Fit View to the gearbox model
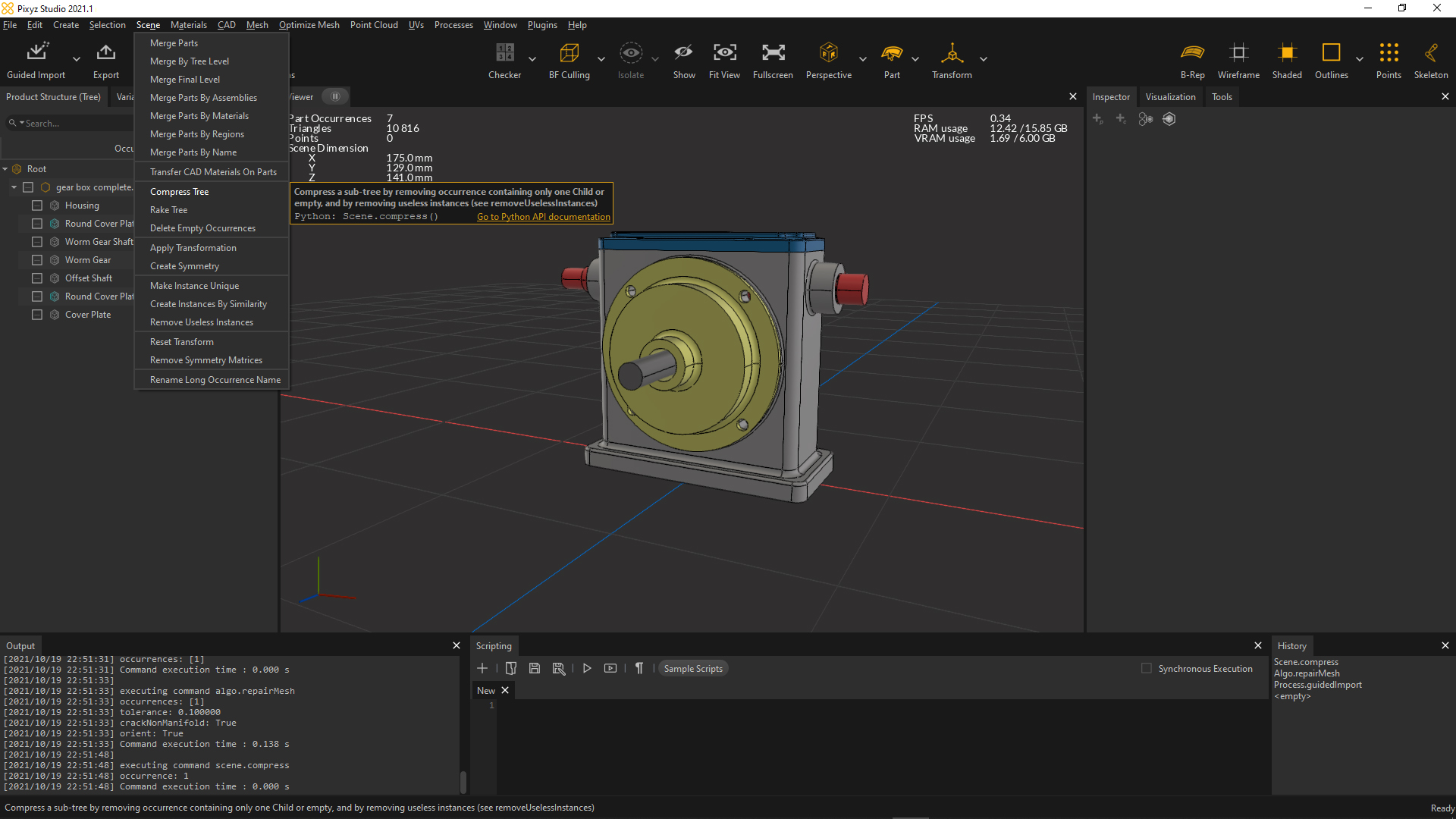1456x819 pixels. [x=724, y=60]
